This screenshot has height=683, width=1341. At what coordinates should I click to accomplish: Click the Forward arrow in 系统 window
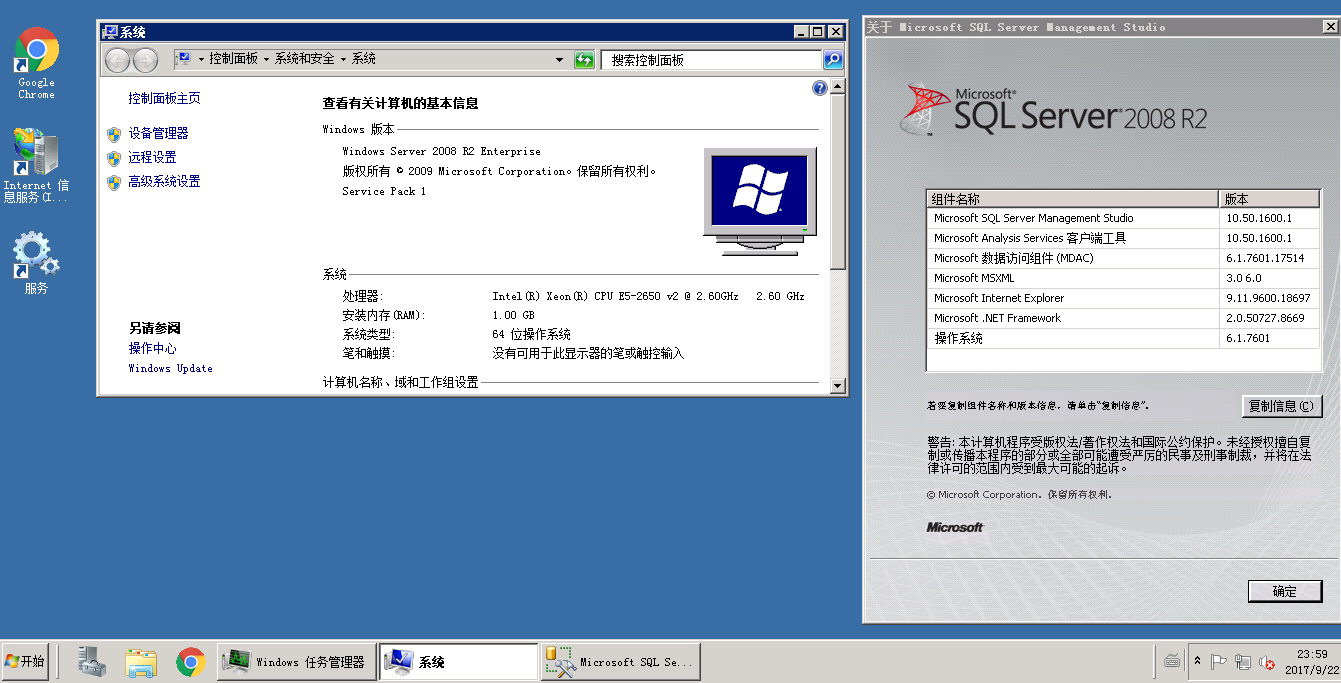pos(146,60)
